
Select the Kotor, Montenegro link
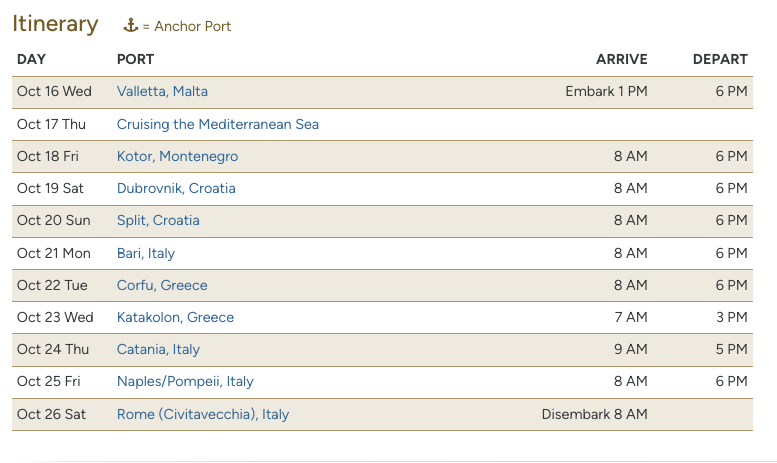177,157
